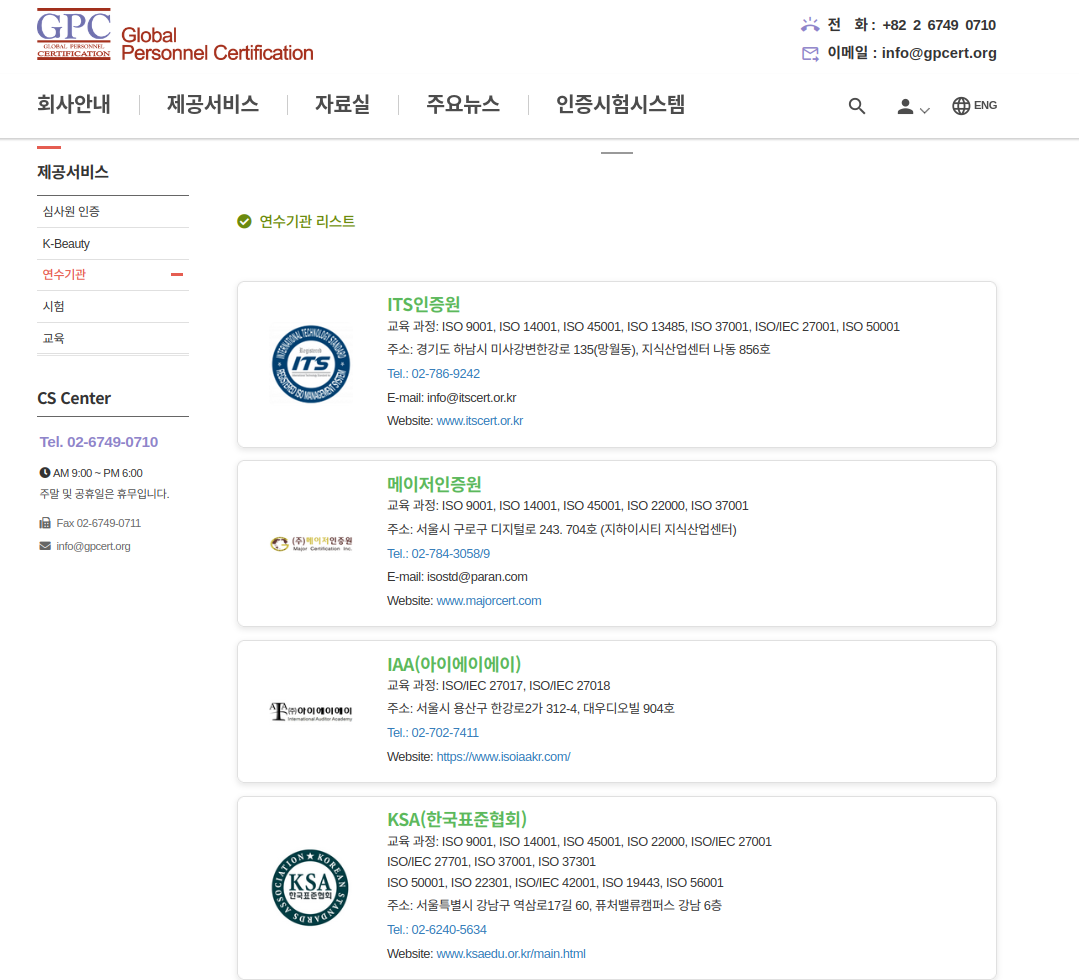The width and height of the screenshot is (1079, 980).
Task: Select K-Beauty in sidebar
Action: (66, 244)
